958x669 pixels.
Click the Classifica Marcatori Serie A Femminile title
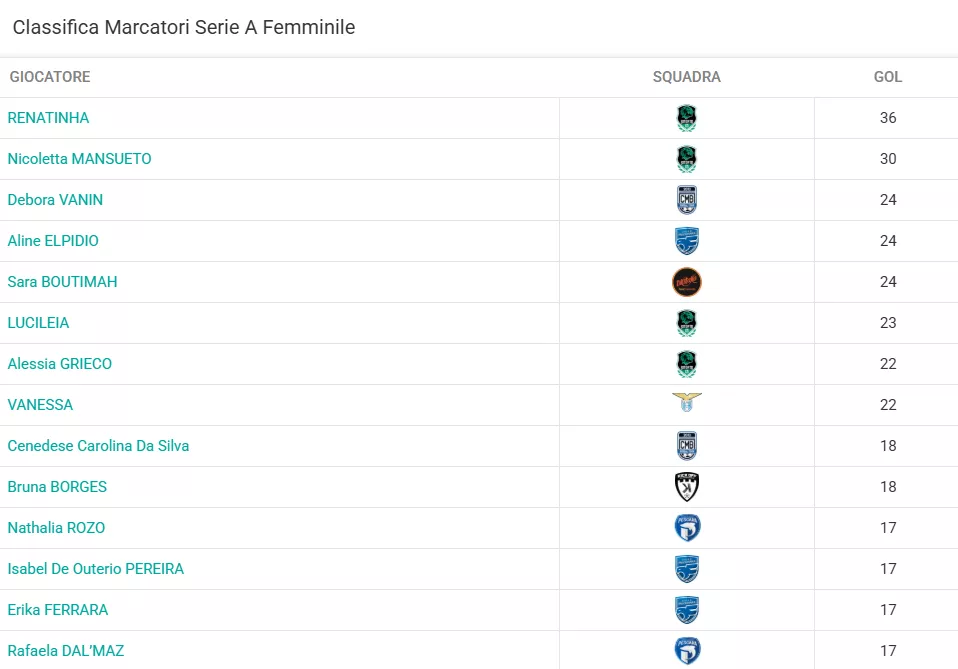184,27
